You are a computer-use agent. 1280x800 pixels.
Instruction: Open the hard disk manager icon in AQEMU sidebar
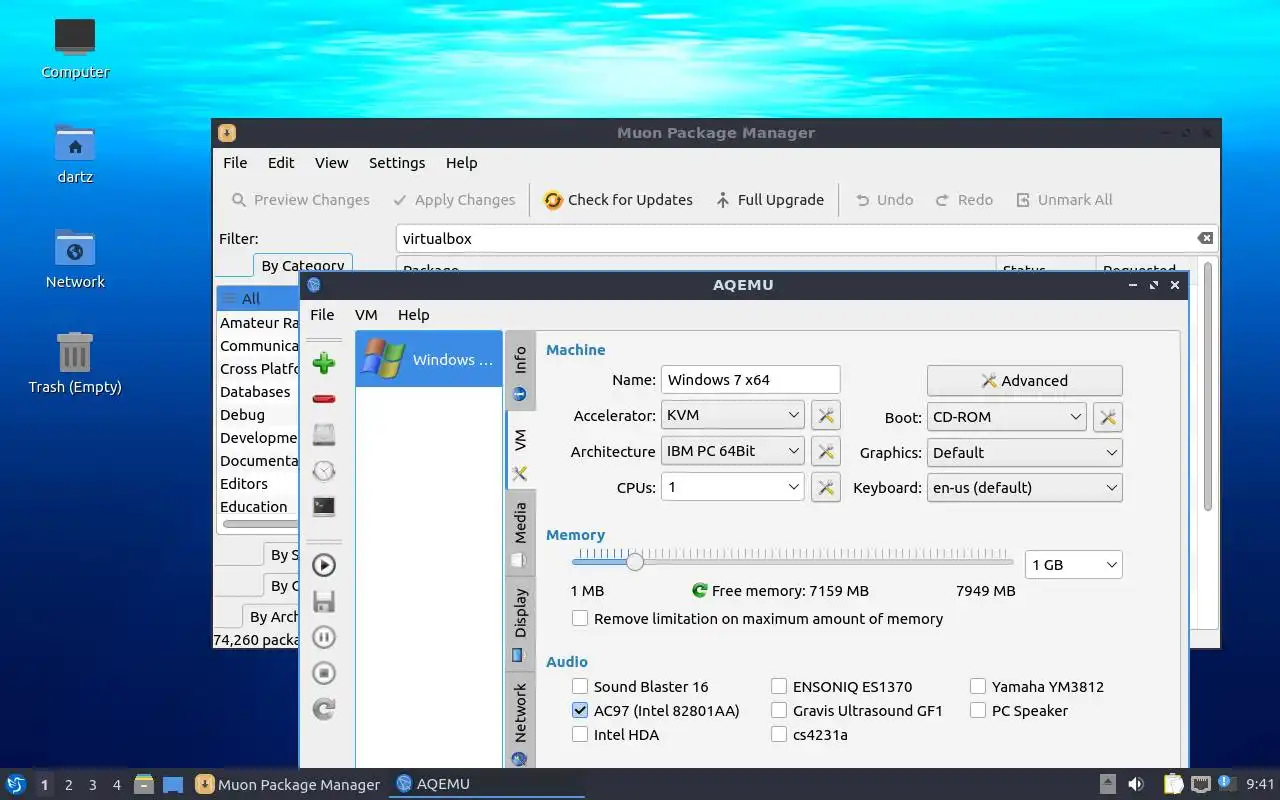click(323, 434)
